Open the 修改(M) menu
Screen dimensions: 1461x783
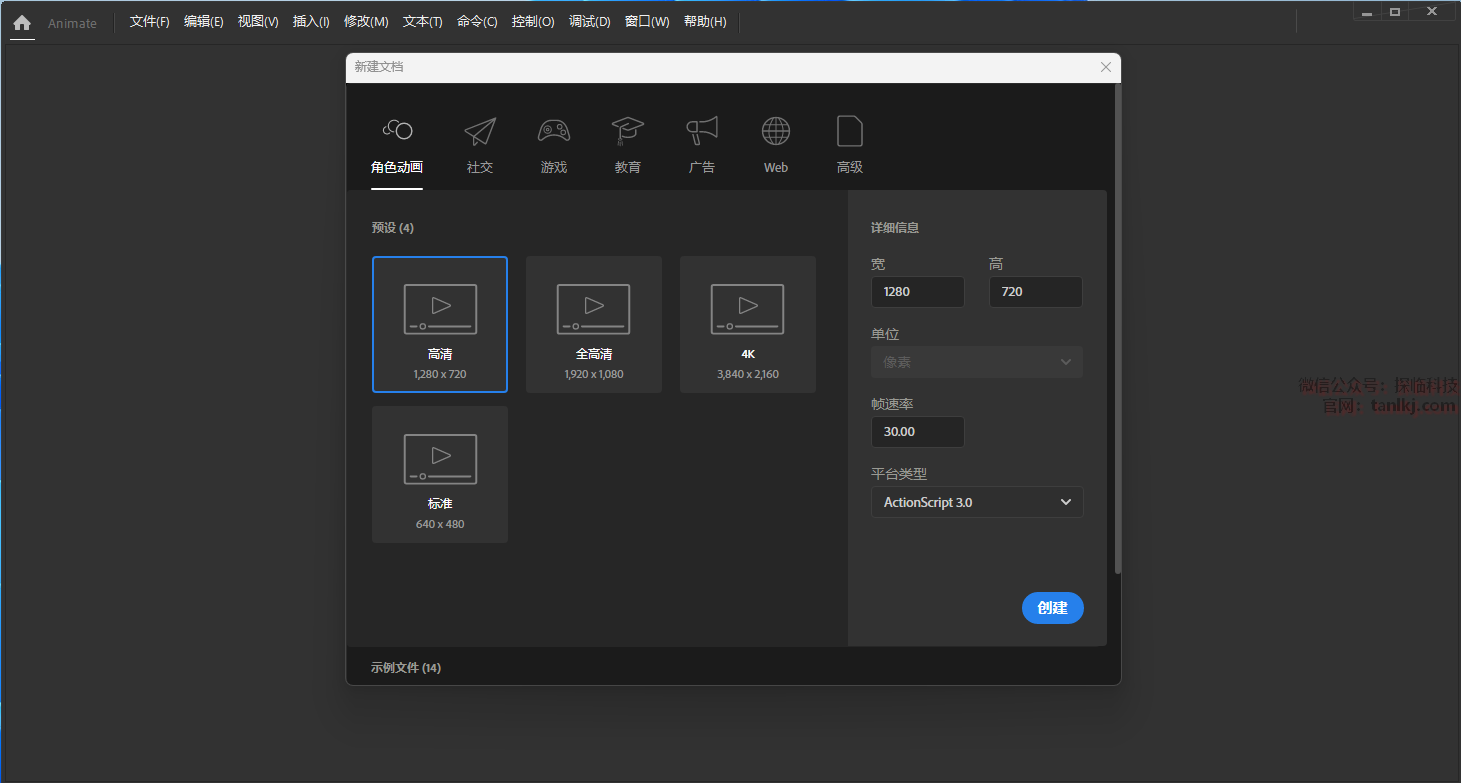click(366, 22)
